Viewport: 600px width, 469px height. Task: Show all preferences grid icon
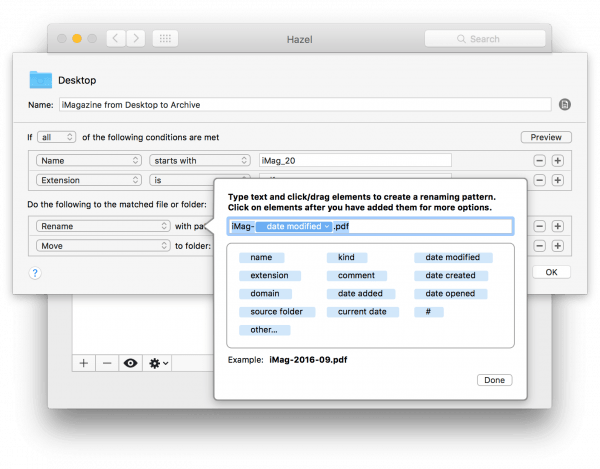coord(165,38)
